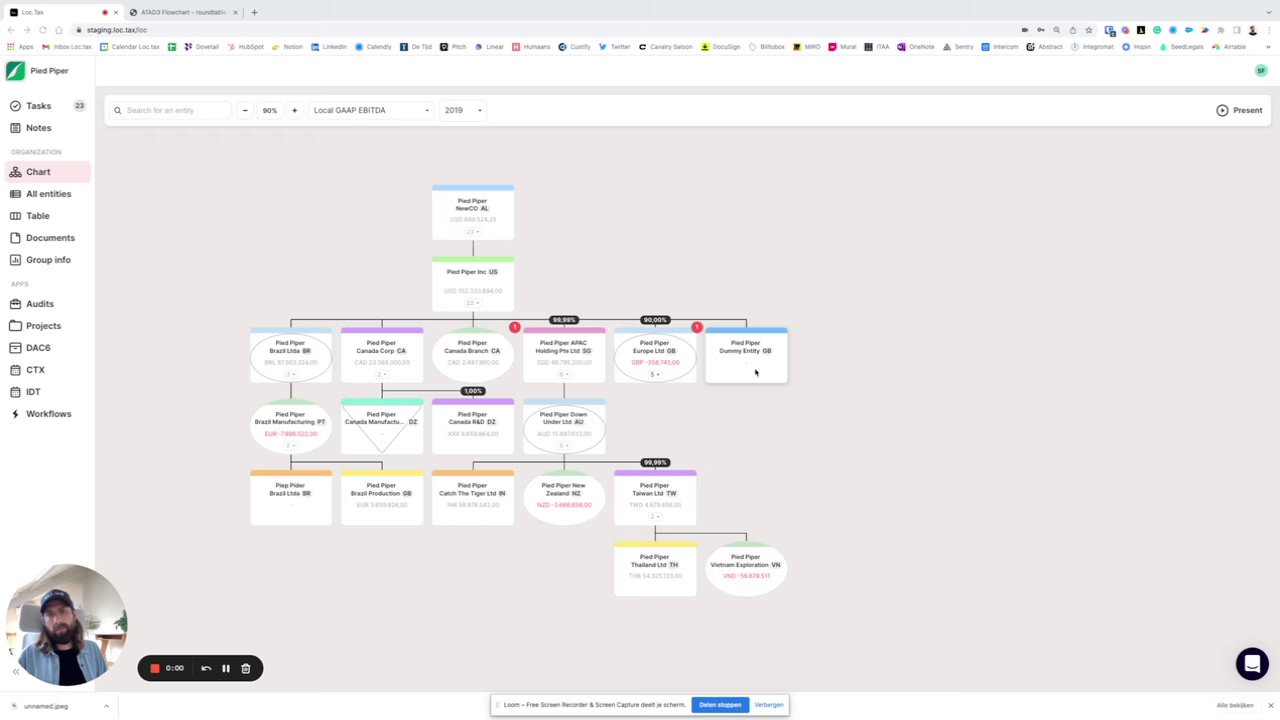Select the Canada R&D DZ entity card

pyautogui.click(x=472, y=426)
